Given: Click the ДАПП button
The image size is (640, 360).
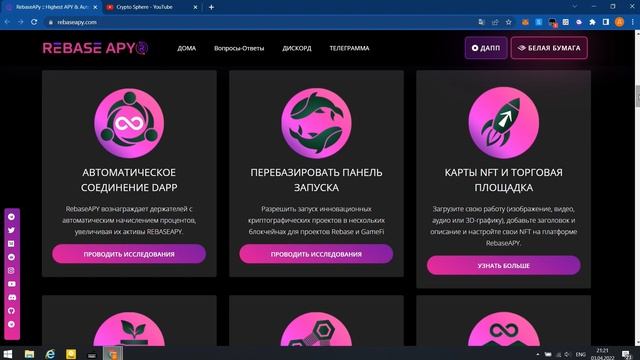Looking at the screenshot, I should (x=486, y=48).
